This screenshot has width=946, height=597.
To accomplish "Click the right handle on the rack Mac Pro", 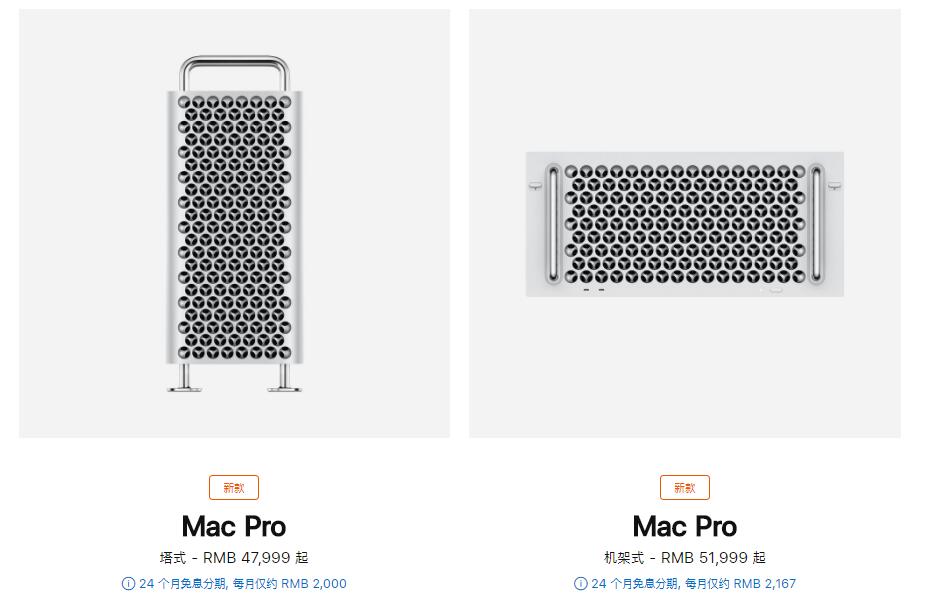I will point(818,224).
